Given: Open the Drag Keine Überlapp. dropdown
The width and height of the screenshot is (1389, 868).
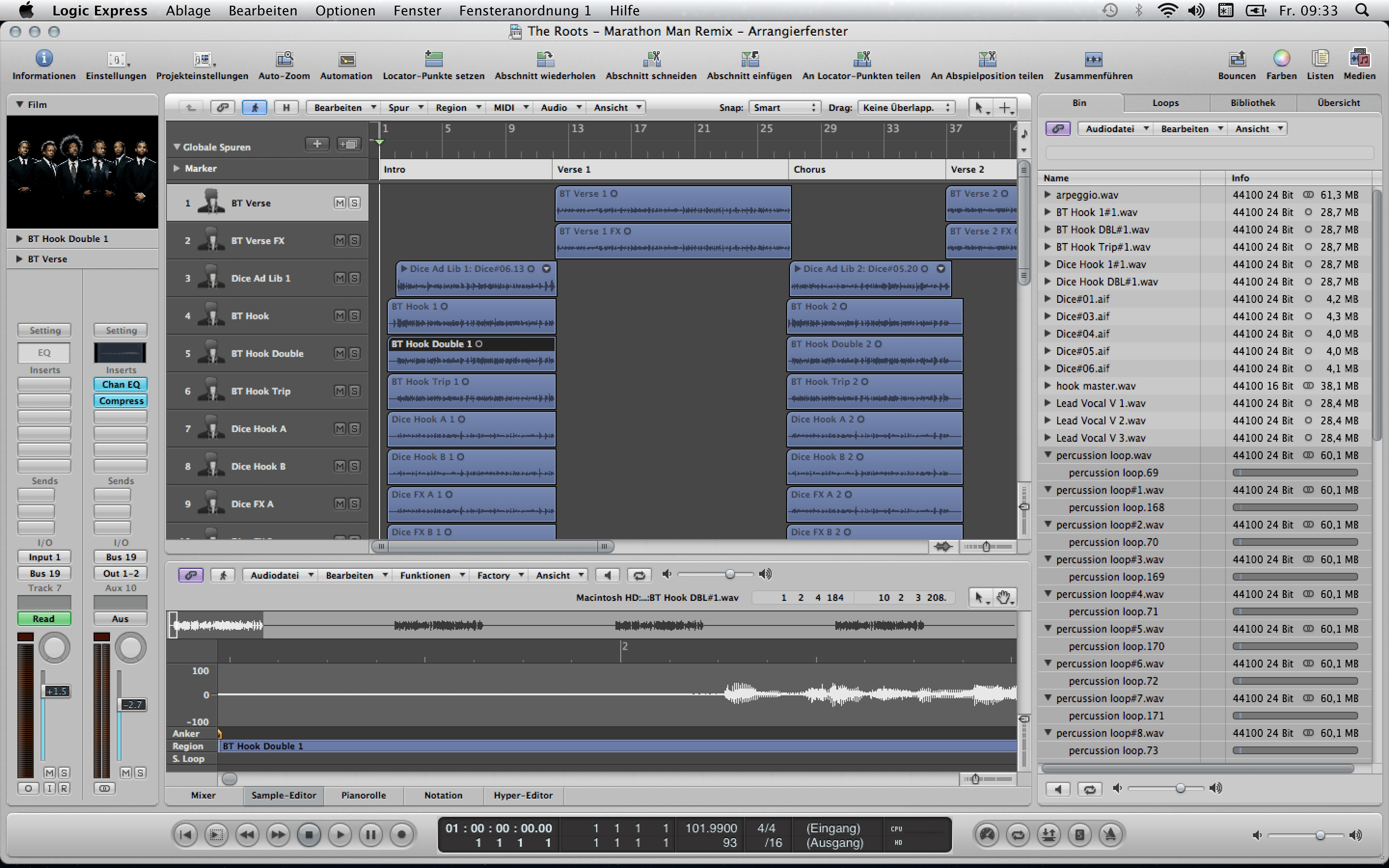Looking at the screenshot, I should click(x=906, y=108).
